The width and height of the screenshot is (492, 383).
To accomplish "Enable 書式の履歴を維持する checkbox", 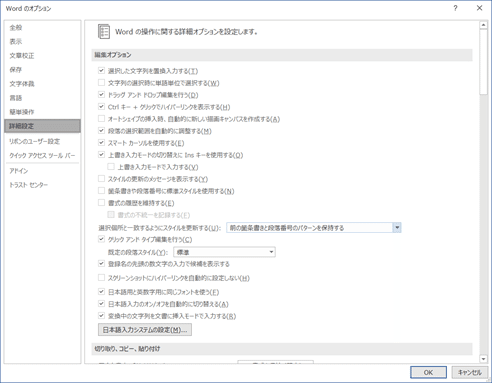I will [x=101, y=203].
